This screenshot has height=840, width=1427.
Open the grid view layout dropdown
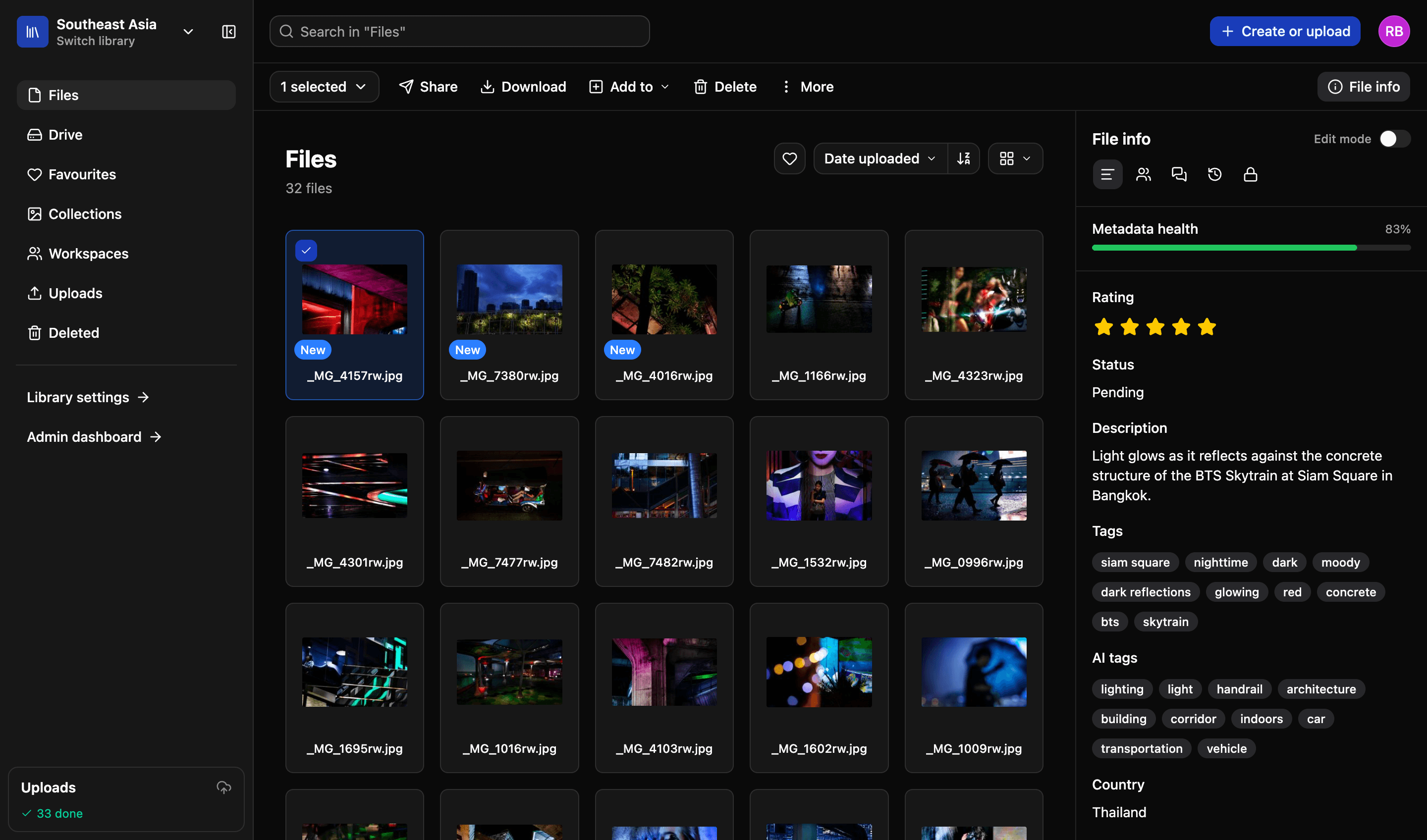[x=1015, y=158]
